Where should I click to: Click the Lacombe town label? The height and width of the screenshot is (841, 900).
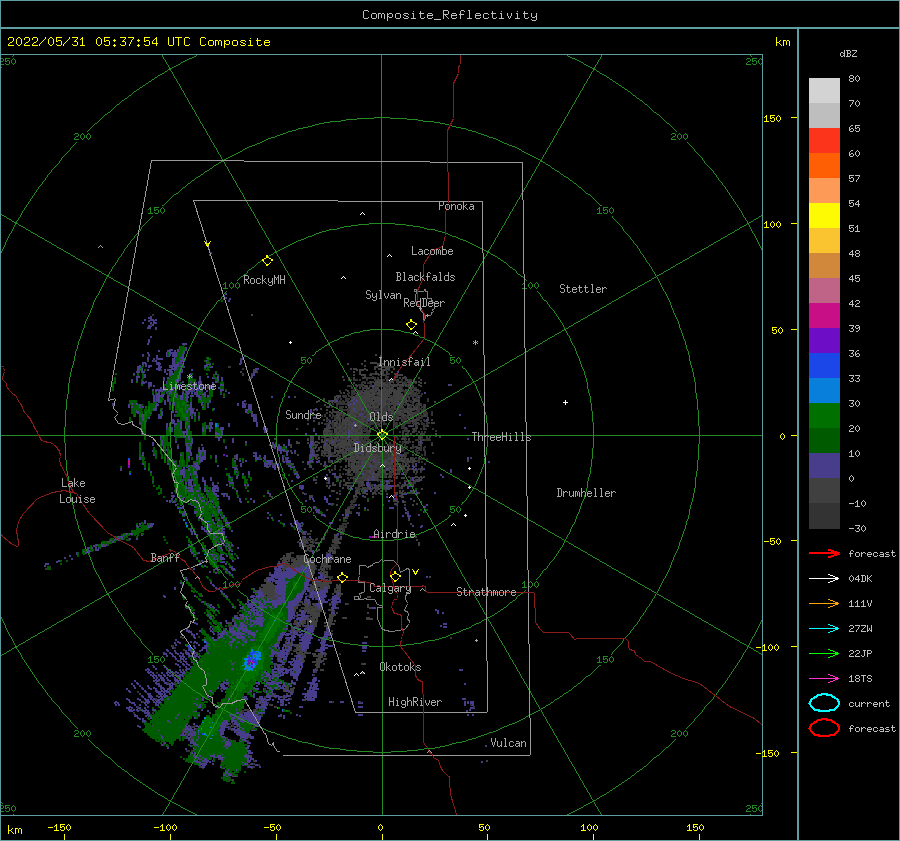pyautogui.click(x=432, y=251)
